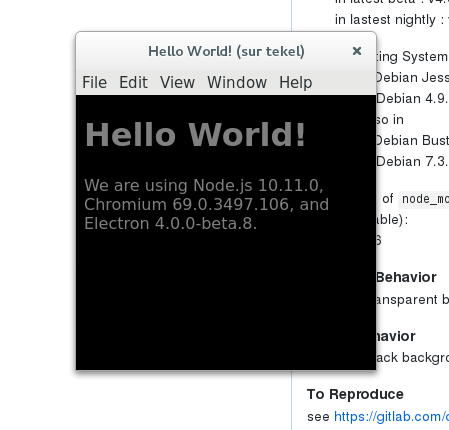The image size is (449, 430).
Task: Open the Help menu
Action: [296, 82]
